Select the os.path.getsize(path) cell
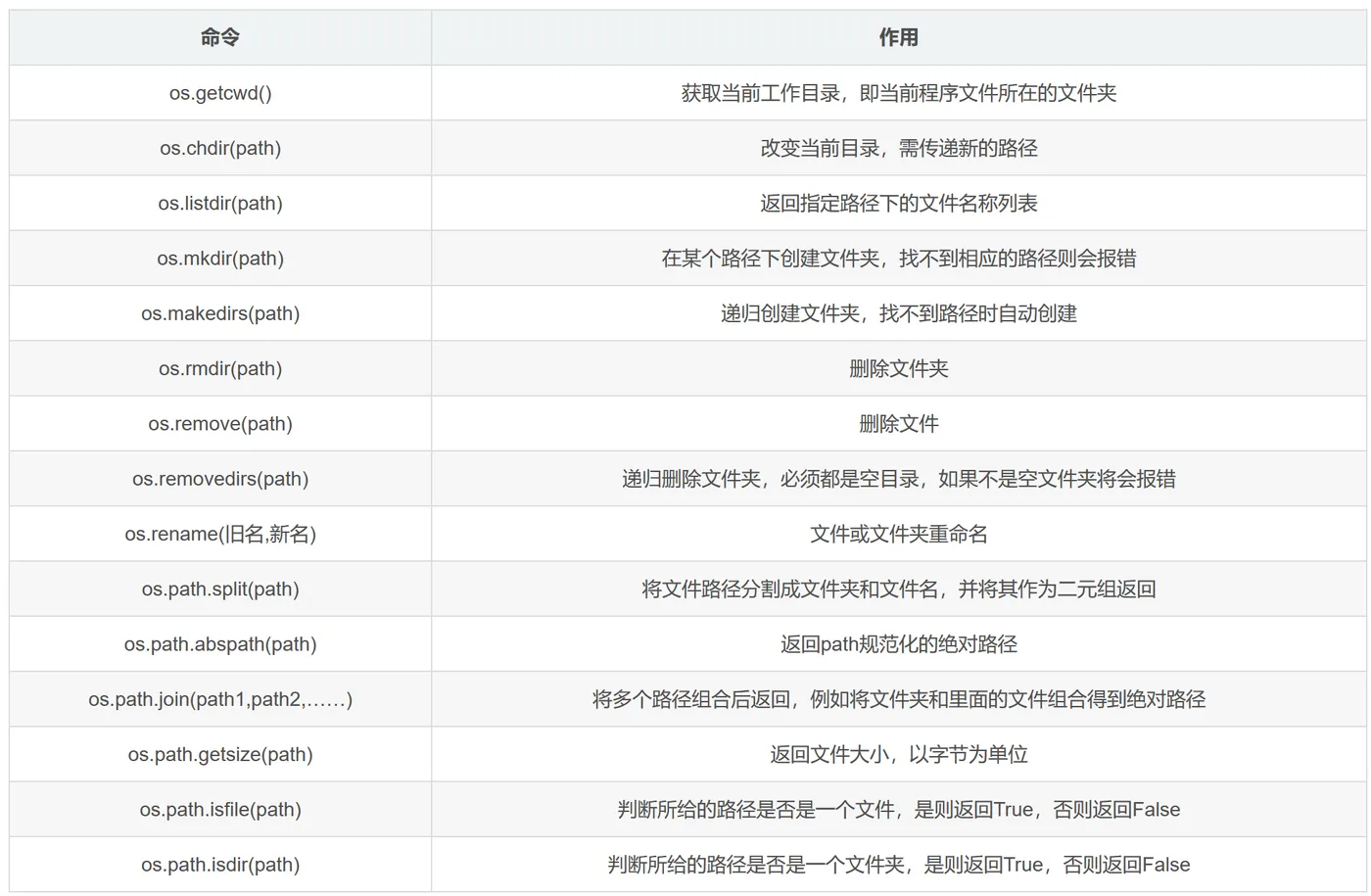The width and height of the screenshot is (1371, 896). [220, 754]
